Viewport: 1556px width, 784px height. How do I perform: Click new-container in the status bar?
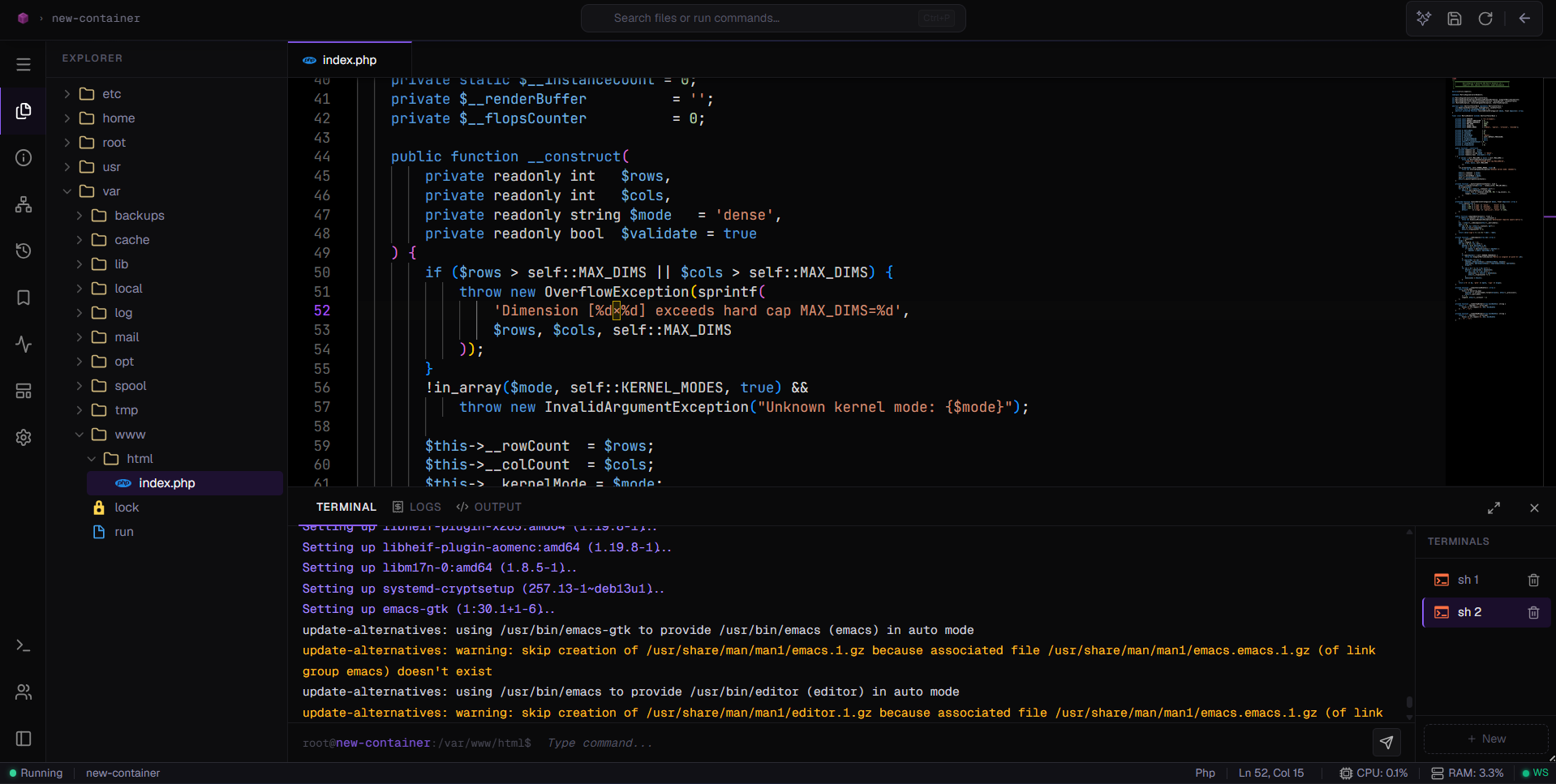123,773
